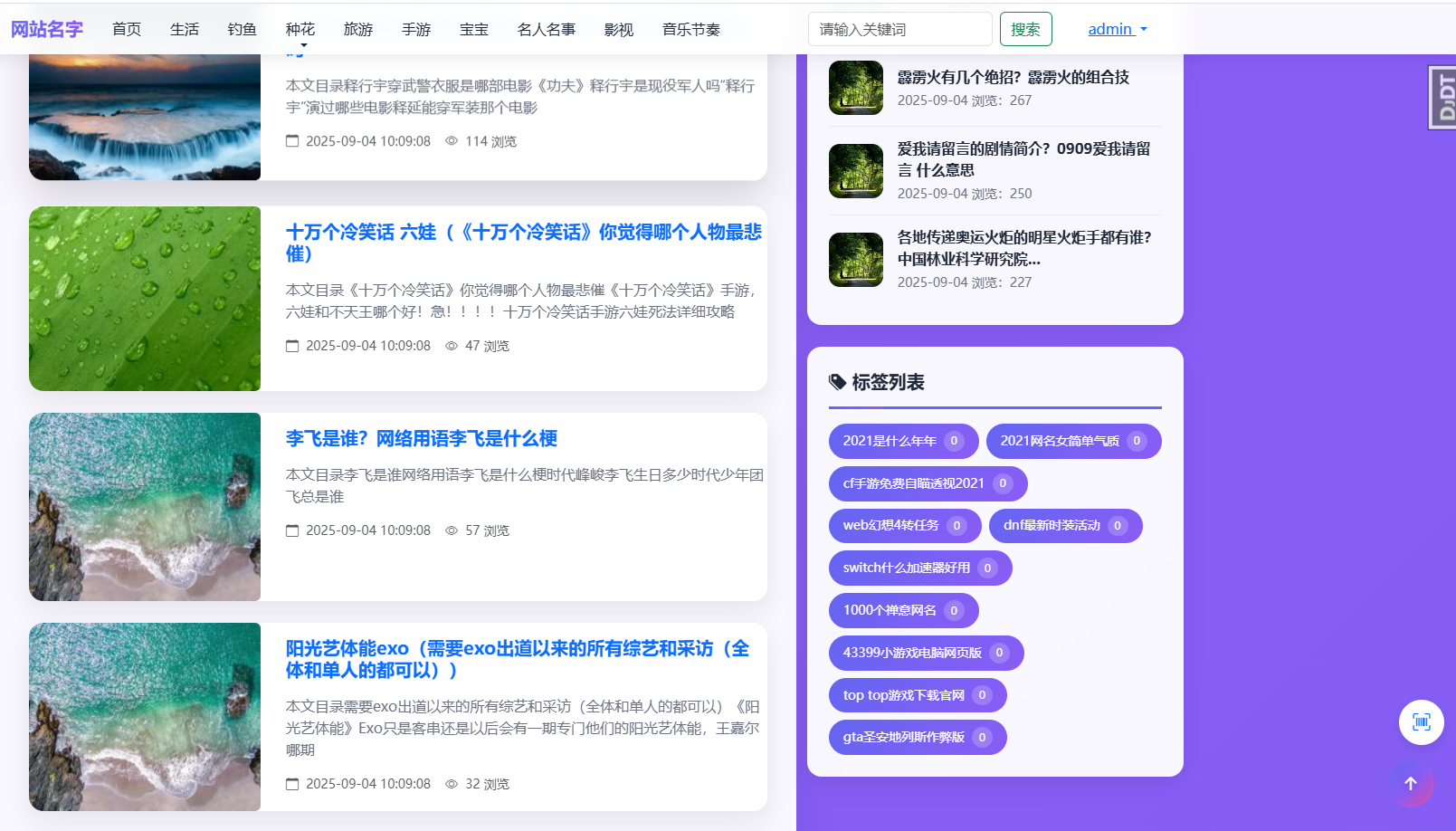This screenshot has width=1456, height=831.
Task: Click the calendar icon on 十万个冷笑话 article
Action: point(292,346)
